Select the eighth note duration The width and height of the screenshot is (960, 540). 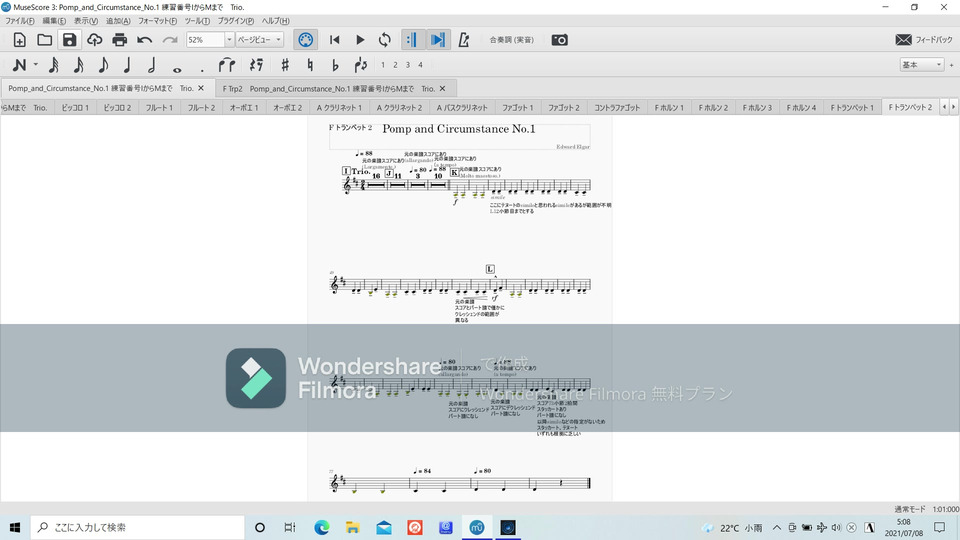pyautogui.click(x=103, y=65)
